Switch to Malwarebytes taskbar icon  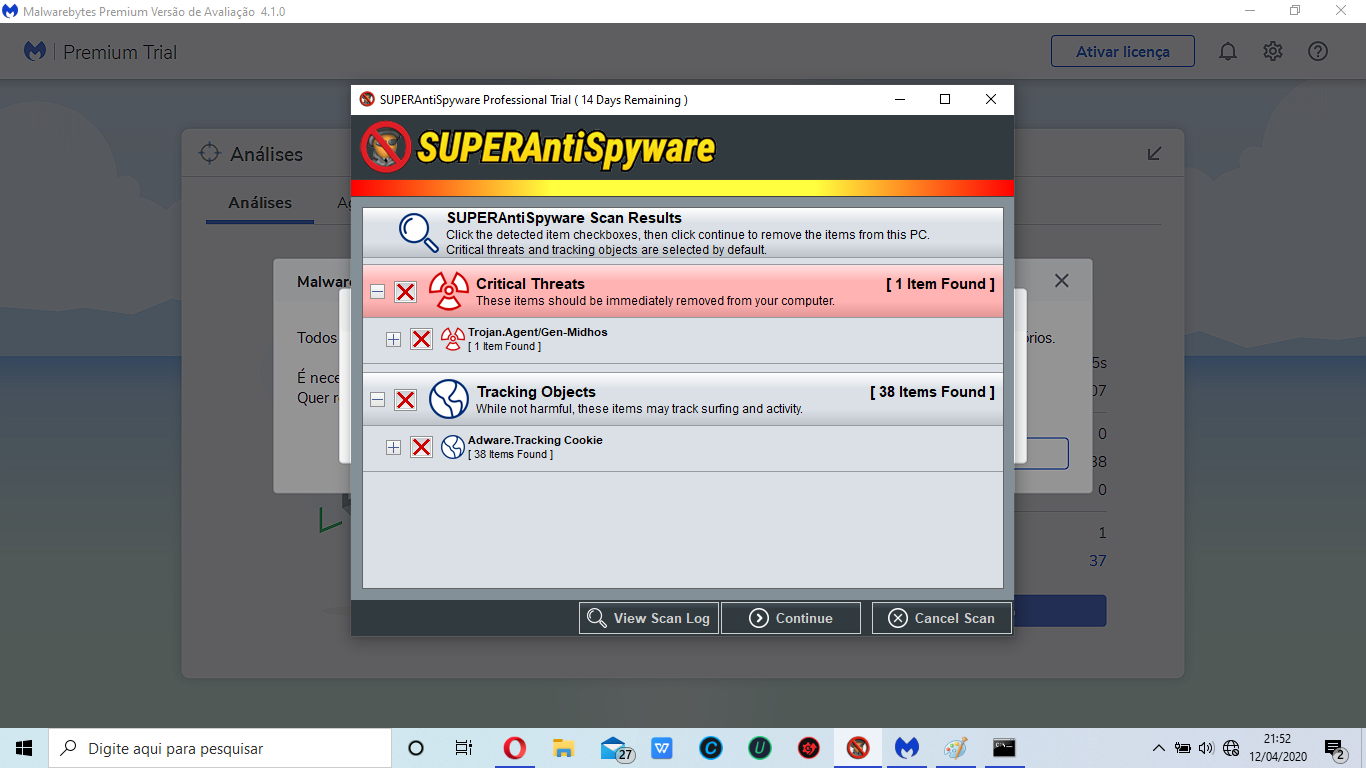point(907,748)
